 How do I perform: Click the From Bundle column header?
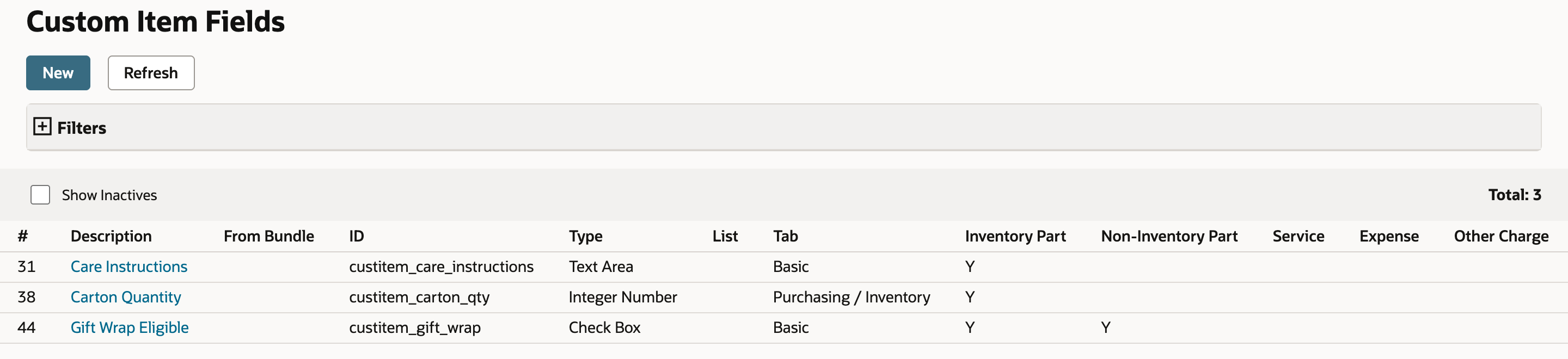pyautogui.click(x=269, y=236)
